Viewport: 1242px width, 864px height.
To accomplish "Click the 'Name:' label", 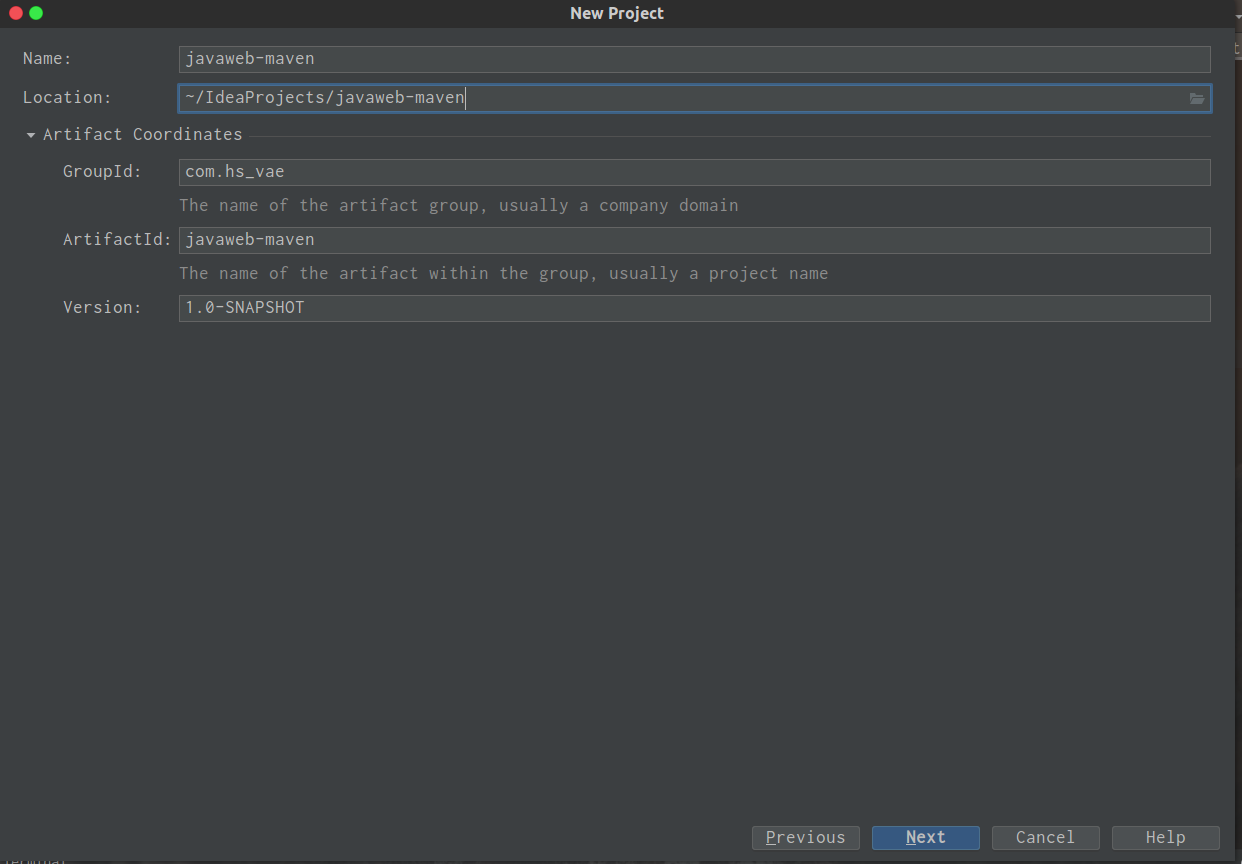I will (48, 59).
